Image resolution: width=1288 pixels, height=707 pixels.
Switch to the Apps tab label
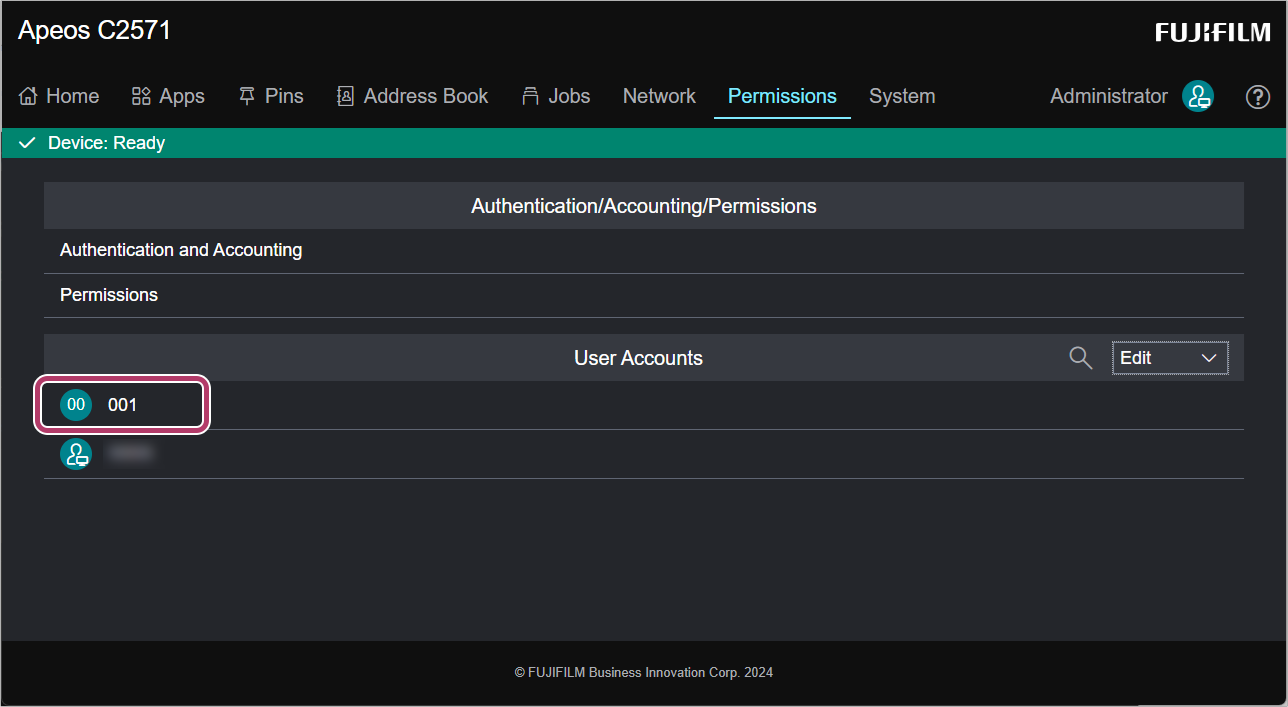click(182, 96)
